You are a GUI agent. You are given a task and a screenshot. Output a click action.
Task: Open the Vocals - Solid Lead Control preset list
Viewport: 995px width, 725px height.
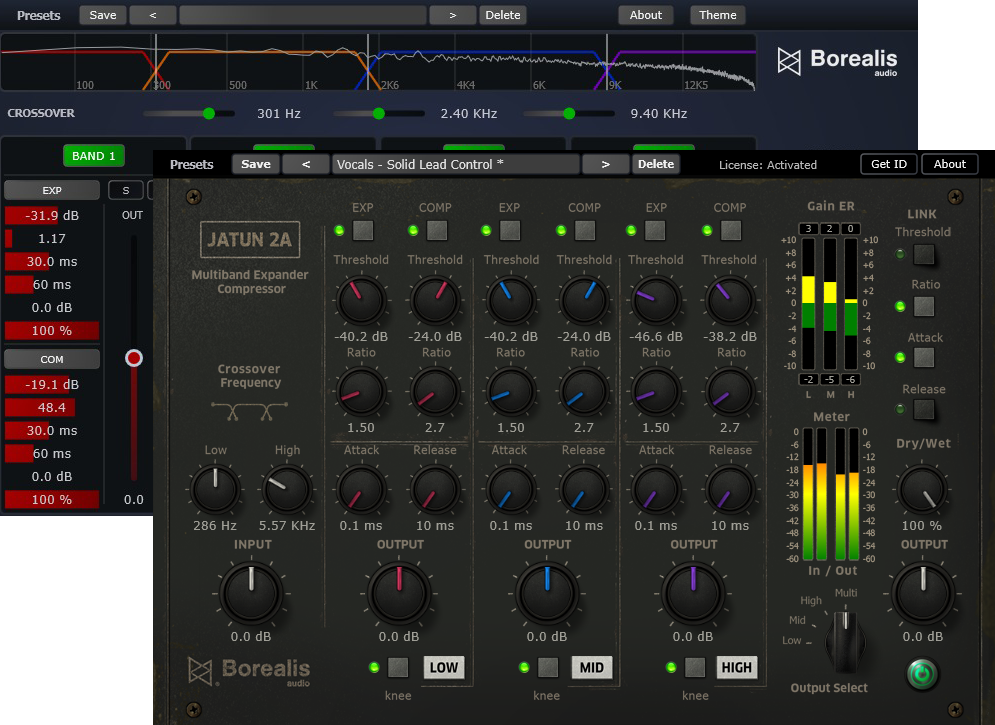tap(456, 164)
